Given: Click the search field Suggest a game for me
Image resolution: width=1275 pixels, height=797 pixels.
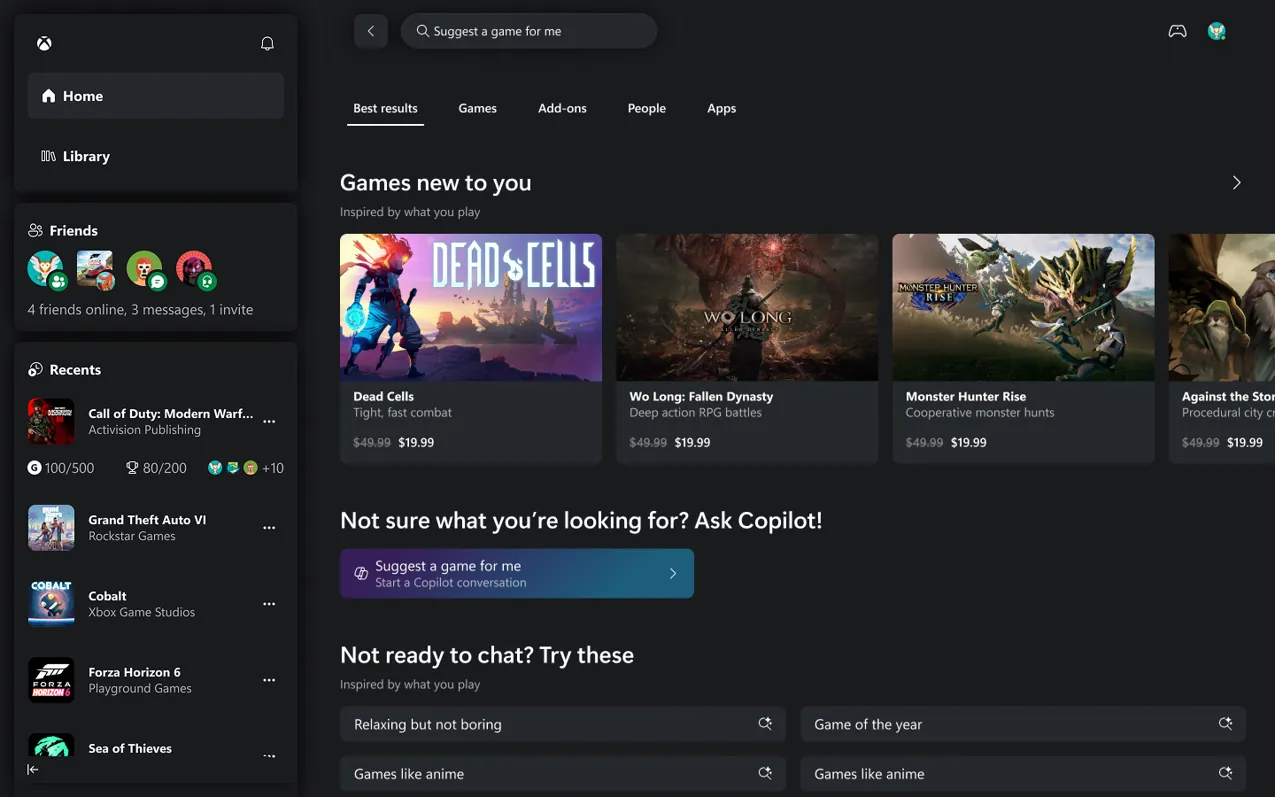Looking at the screenshot, I should 529,31.
